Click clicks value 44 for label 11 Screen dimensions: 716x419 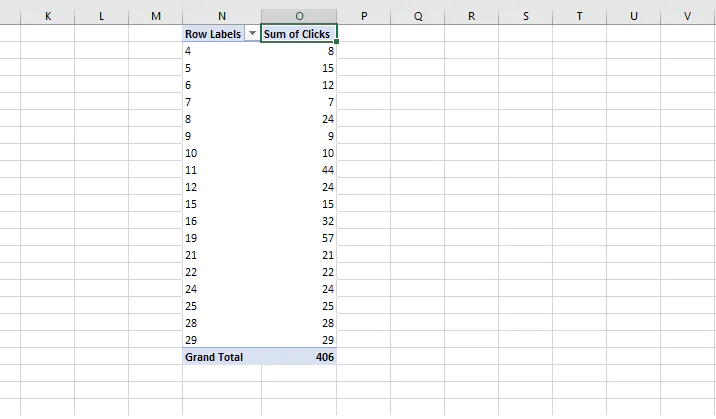[299, 170]
